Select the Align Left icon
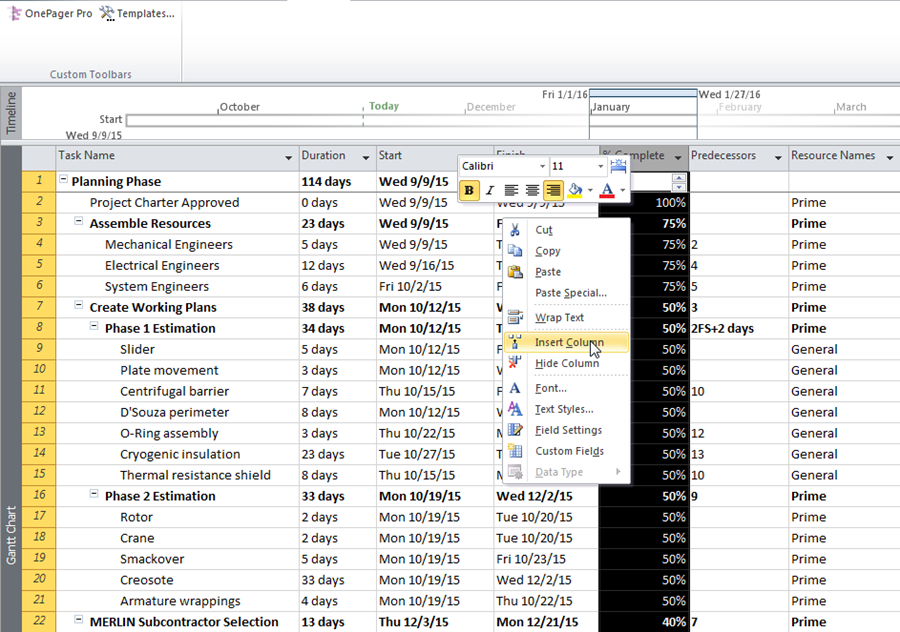This screenshot has width=900, height=632. 510,190
